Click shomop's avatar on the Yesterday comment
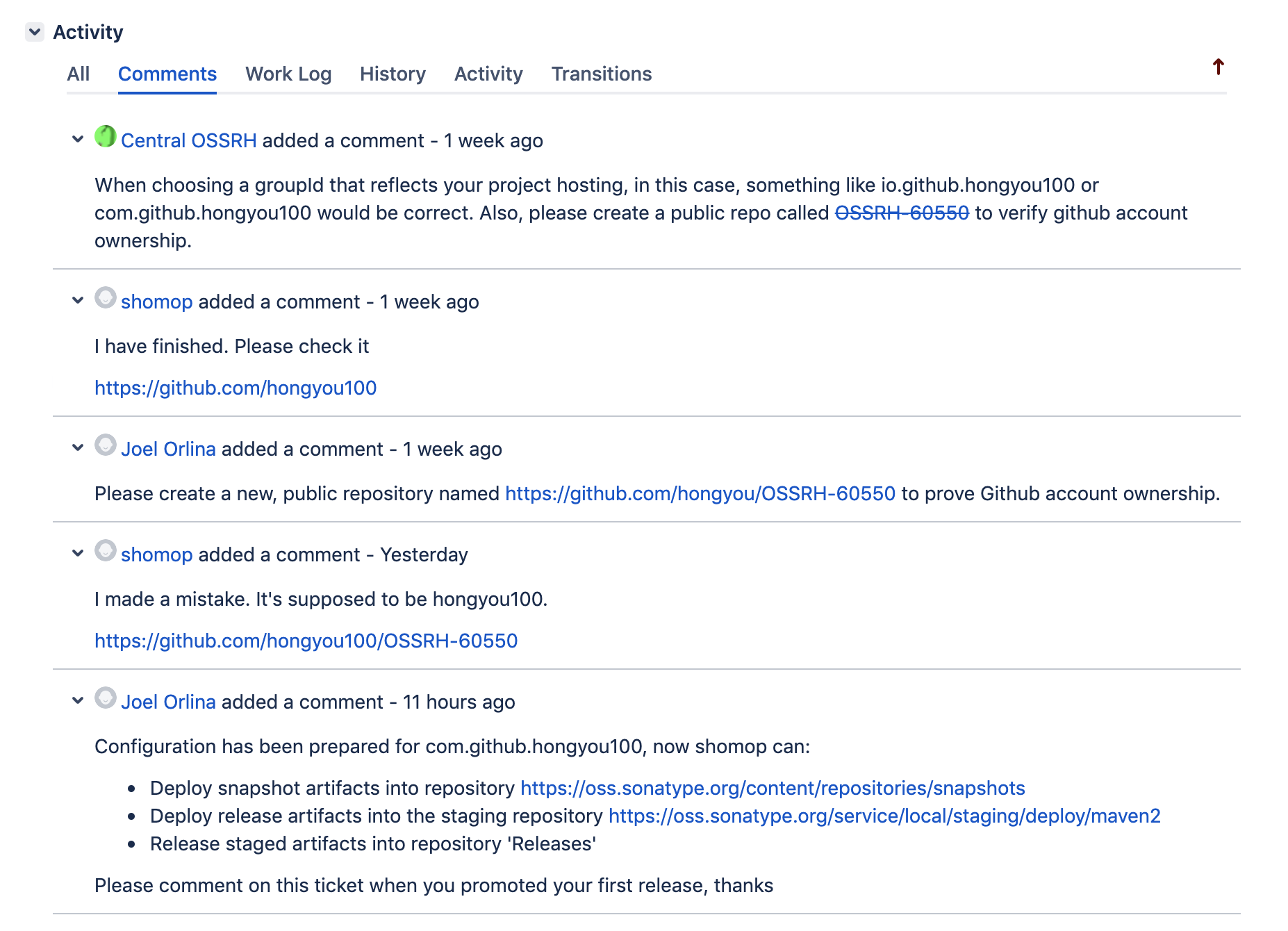Viewport: 1288px width, 931px height. (x=105, y=550)
